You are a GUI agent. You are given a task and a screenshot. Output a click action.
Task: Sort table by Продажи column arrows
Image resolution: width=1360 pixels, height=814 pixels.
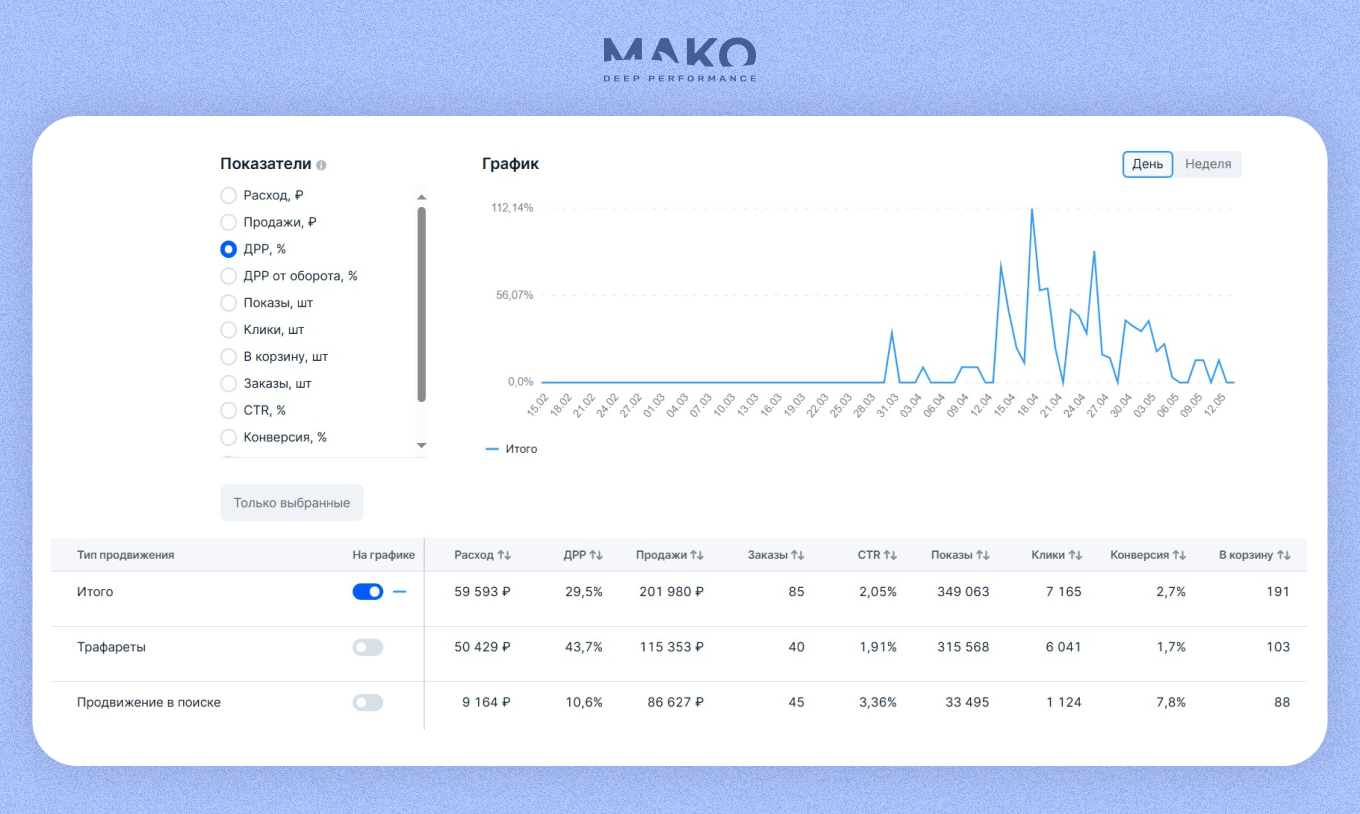(697, 555)
